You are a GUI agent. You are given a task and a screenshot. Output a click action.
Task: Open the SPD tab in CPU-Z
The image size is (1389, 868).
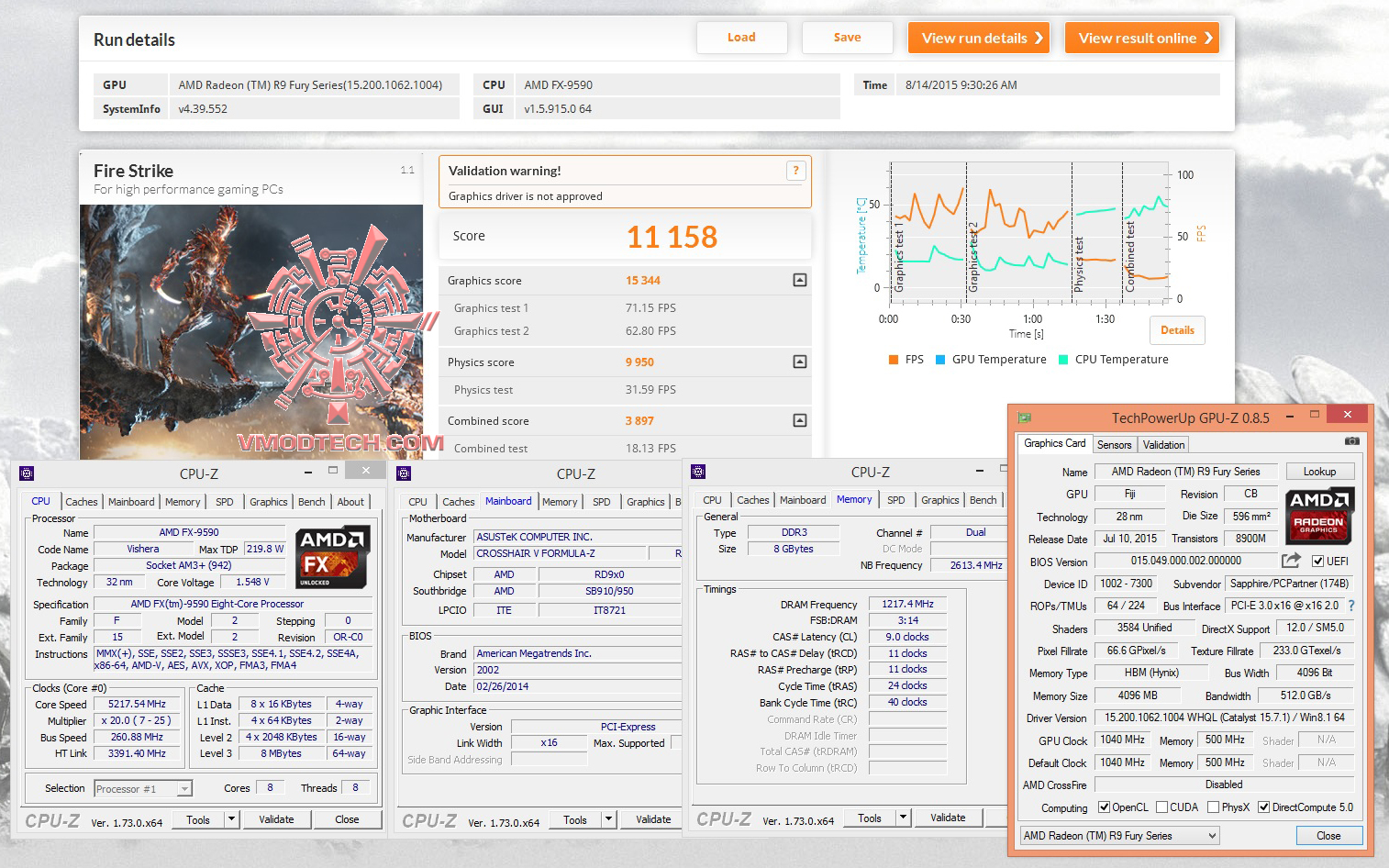click(x=224, y=502)
